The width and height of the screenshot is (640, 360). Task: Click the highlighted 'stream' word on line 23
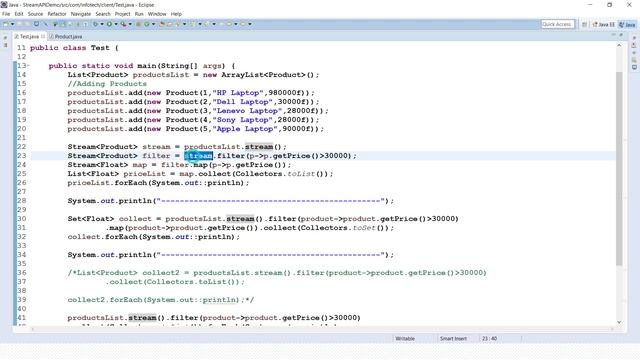coord(198,156)
